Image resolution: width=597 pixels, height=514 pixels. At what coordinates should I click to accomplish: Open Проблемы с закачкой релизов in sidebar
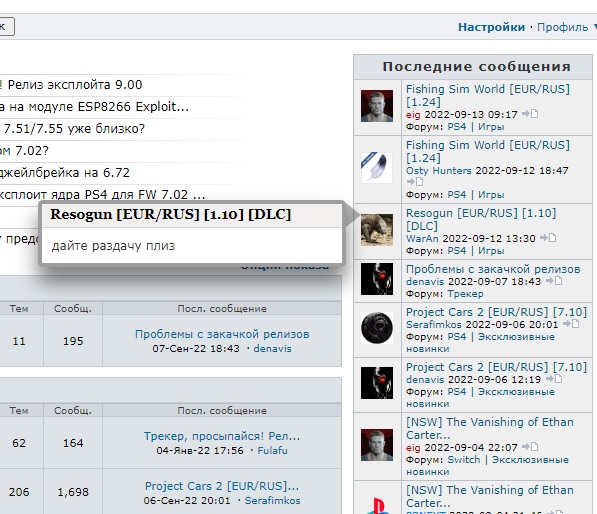(x=493, y=269)
